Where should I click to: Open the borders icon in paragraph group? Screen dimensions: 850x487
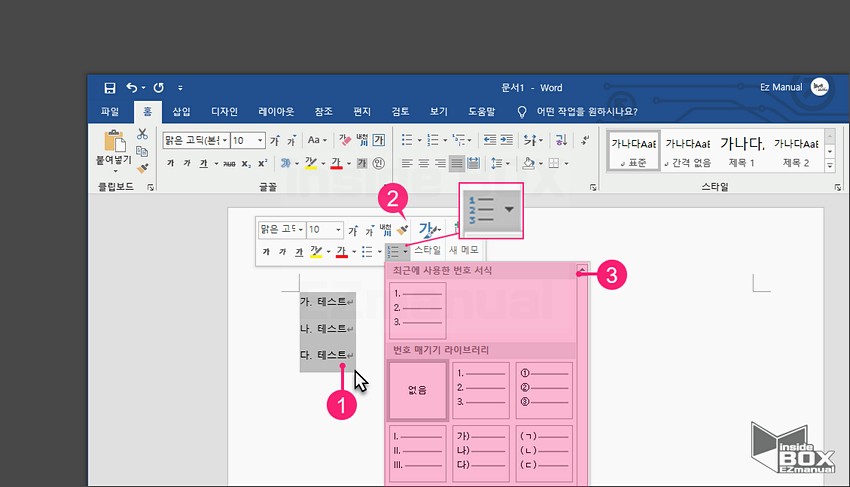pos(553,163)
